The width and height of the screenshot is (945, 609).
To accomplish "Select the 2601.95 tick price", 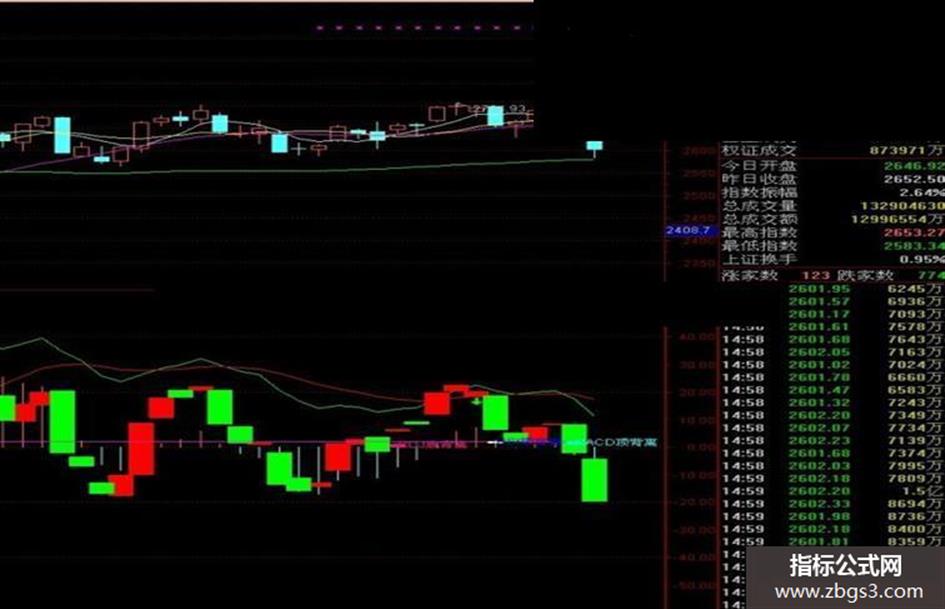I will click(819, 289).
